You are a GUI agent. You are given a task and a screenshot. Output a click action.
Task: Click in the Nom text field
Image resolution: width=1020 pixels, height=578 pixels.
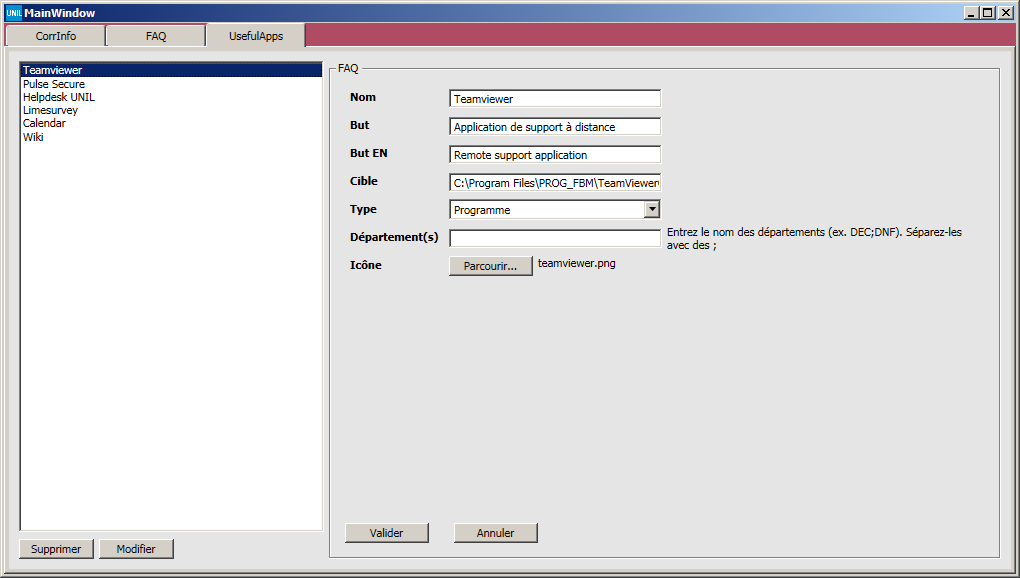555,99
